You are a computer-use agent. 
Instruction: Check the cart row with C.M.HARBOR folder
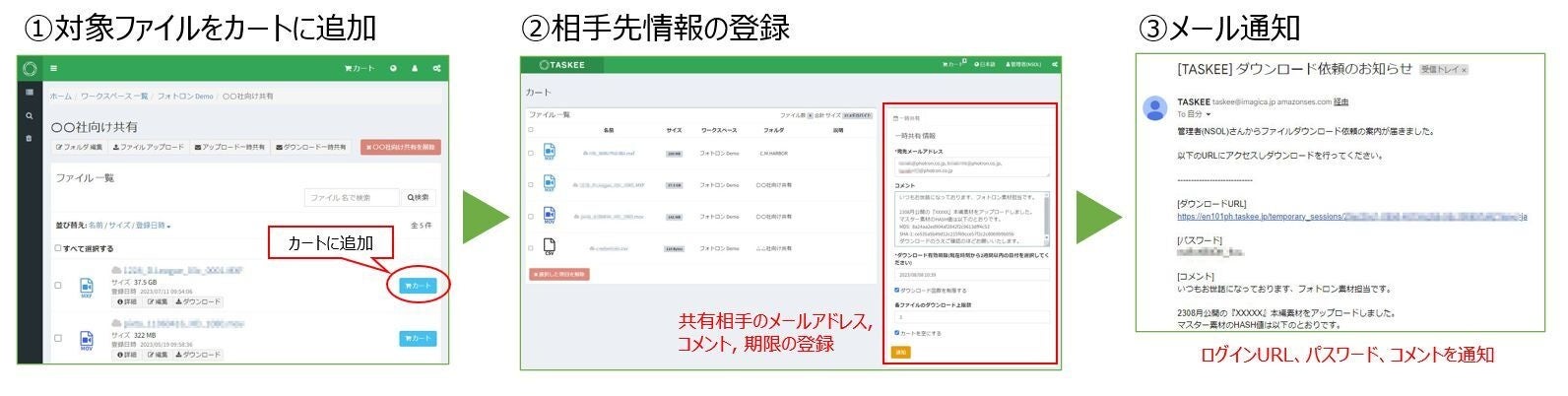[531, 154]
